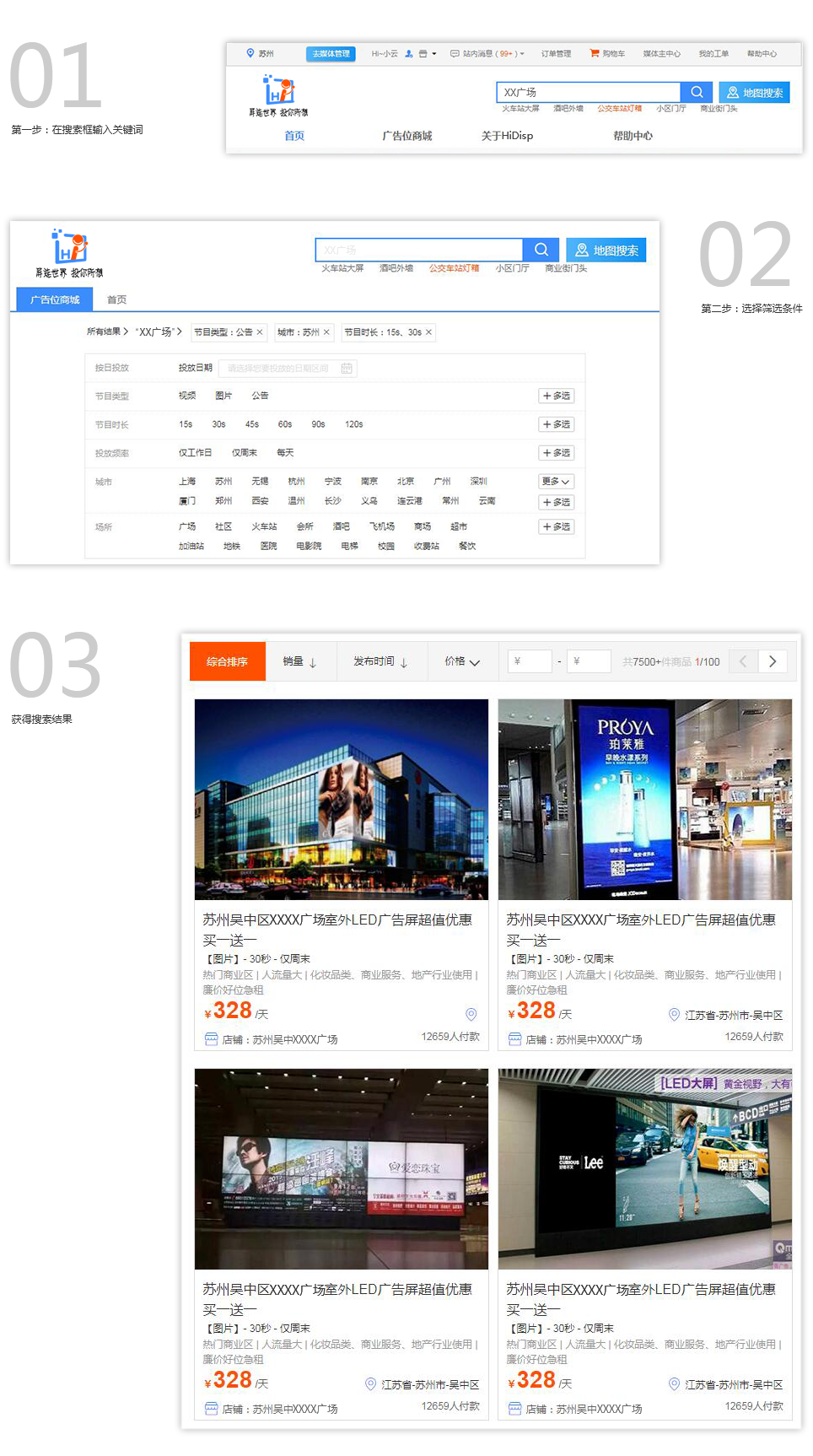Viewport: 813px width, 1456px height.
Task: Expand the 更多 cities dropdown
Action: (x=557, y=482)
